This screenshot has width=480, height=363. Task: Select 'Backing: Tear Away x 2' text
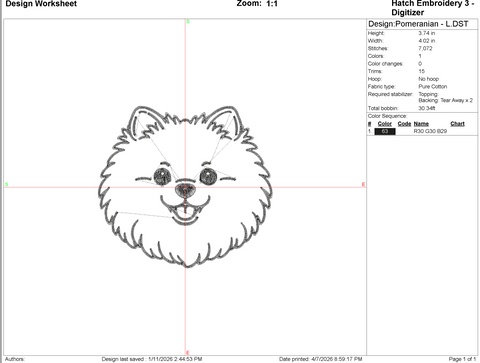(446, 100)
